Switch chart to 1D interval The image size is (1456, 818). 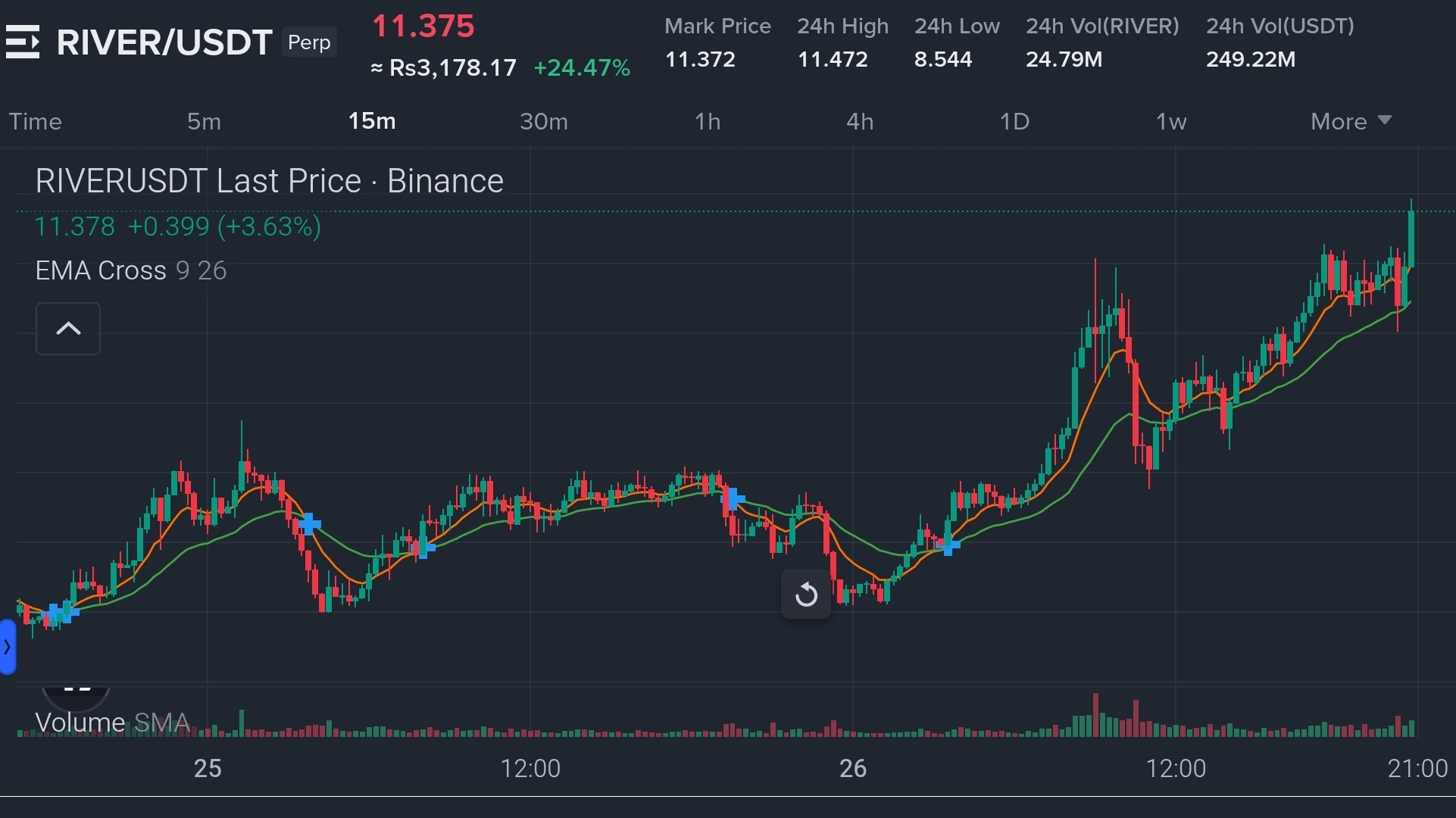tap(1014, 121)
